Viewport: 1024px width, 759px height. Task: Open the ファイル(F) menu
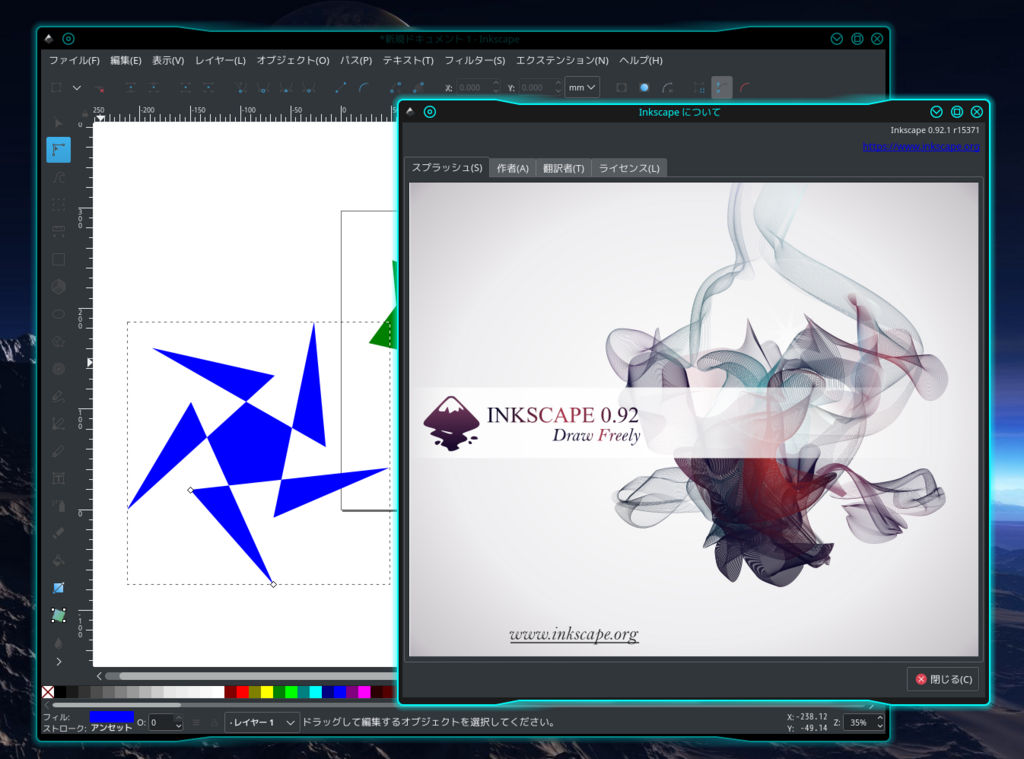[74, 60]
